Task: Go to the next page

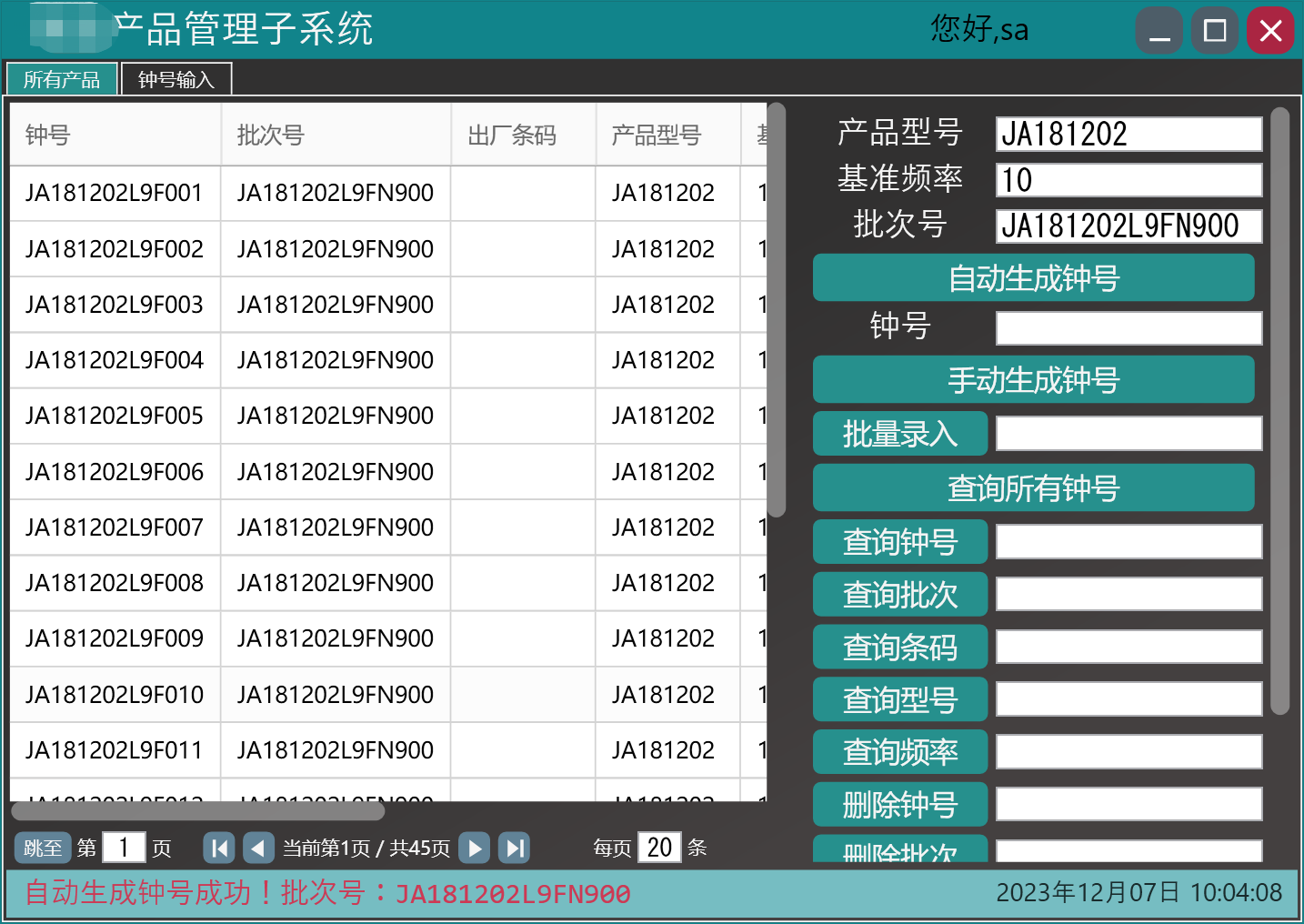Action: [475, 849]
